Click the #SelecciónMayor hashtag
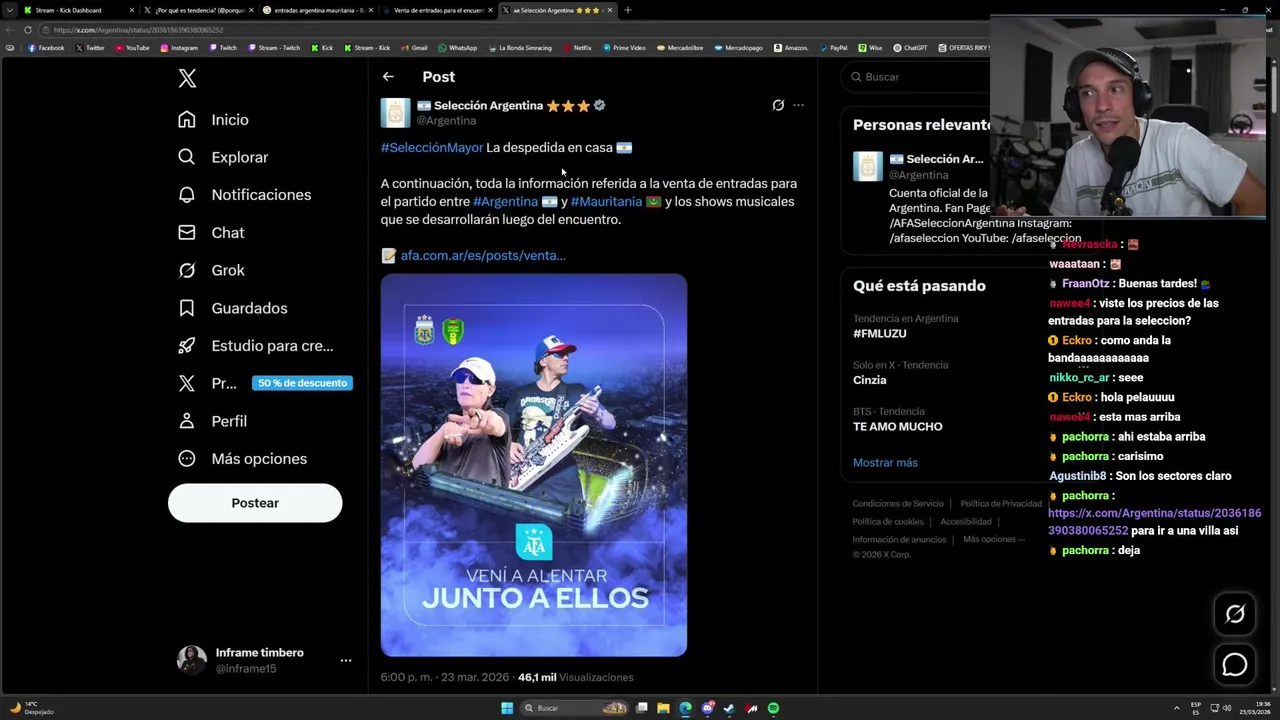Screen dimensions: 1280x720 tap(432, 147)
